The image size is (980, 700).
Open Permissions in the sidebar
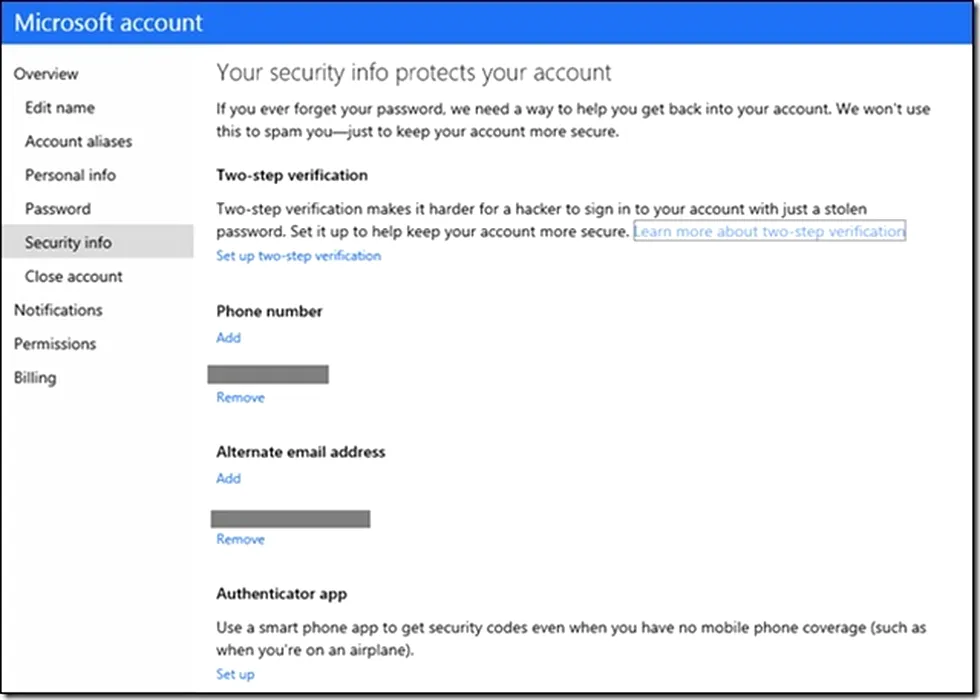(x=55, y=344)
